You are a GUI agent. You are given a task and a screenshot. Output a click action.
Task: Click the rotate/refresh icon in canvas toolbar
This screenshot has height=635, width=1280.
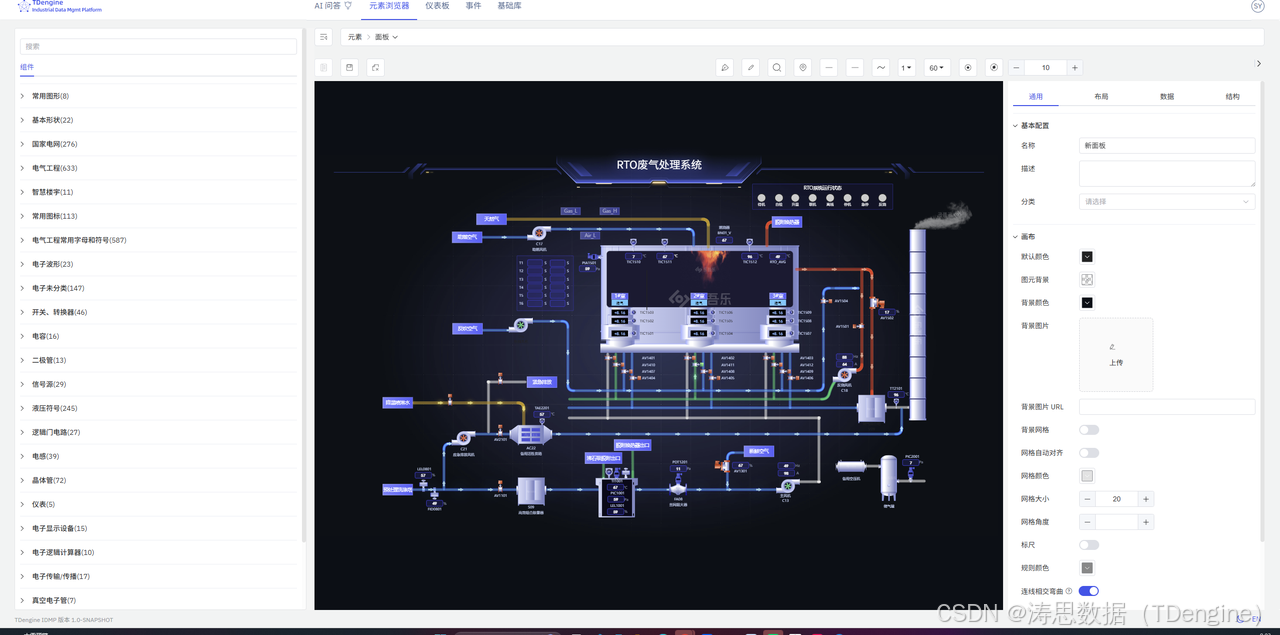tap(375, 67)
